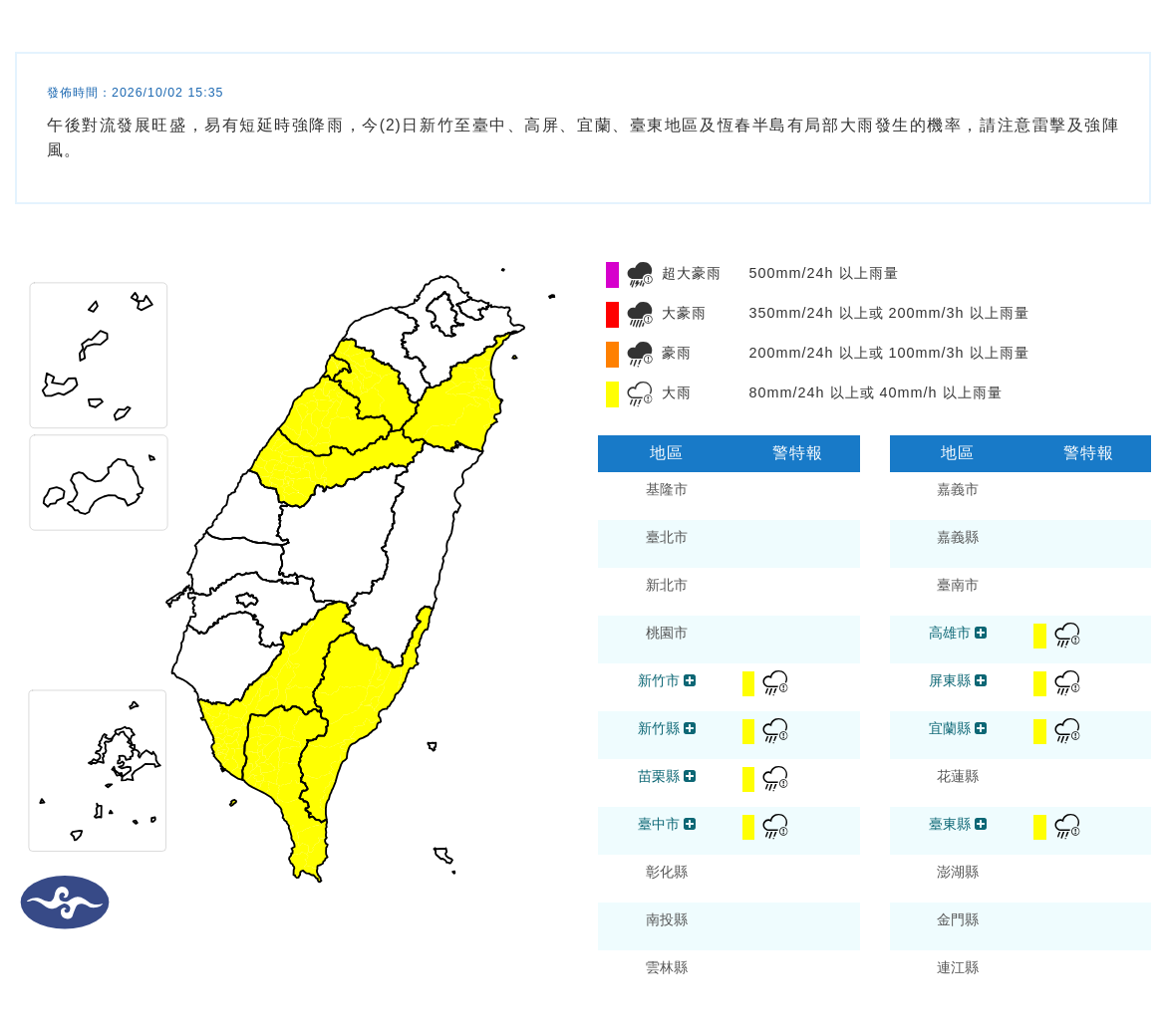
Task: Select the 新北市 table row
Action: (x=729, y=592)
